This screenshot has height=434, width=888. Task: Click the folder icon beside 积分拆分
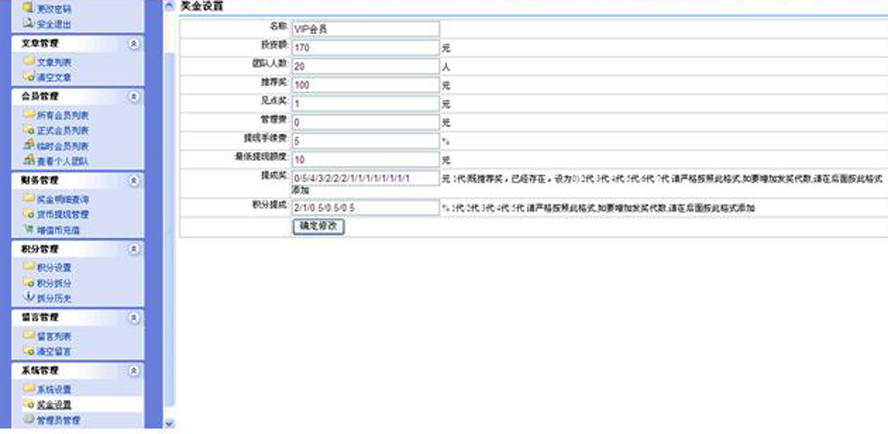click(x=29, y=282)
